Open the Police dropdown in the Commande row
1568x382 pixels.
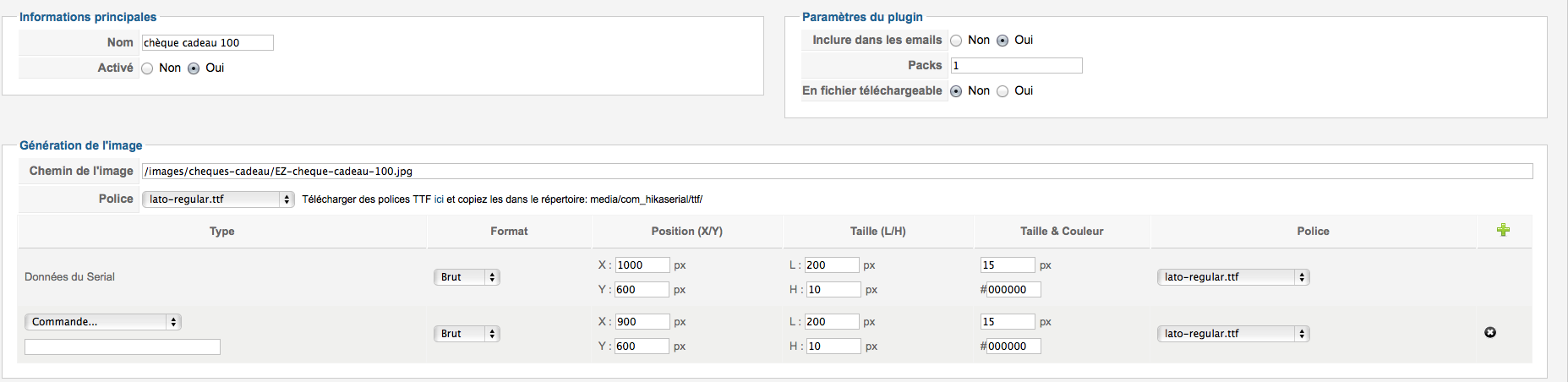[1232, 334]
